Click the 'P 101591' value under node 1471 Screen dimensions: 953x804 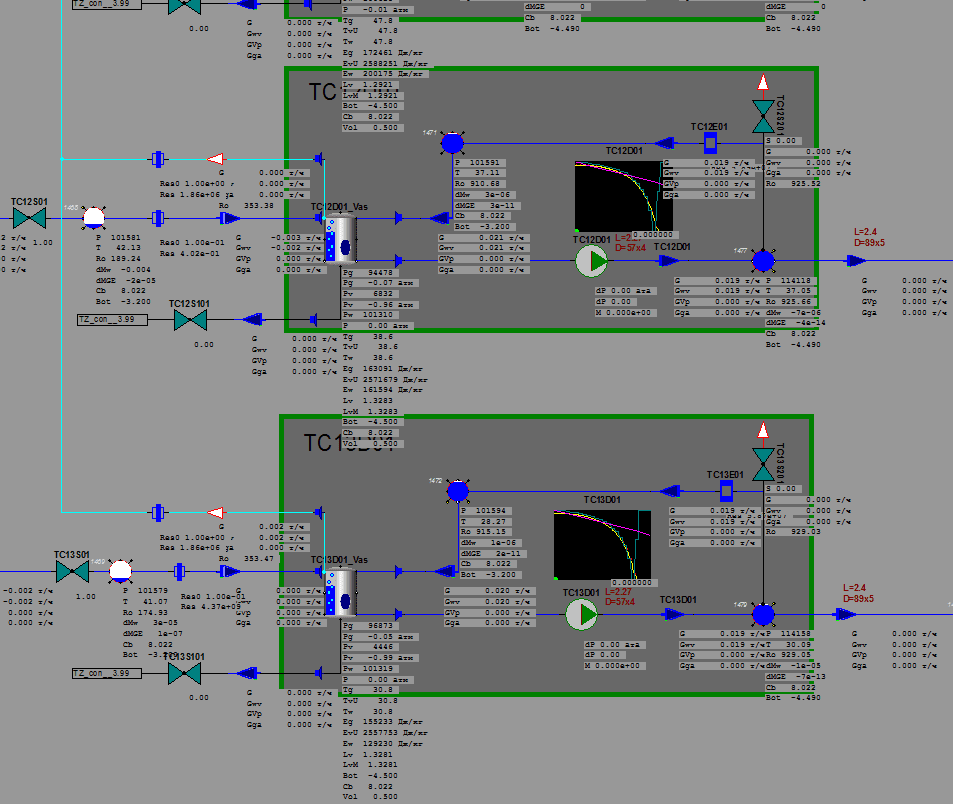click(480, 163)
